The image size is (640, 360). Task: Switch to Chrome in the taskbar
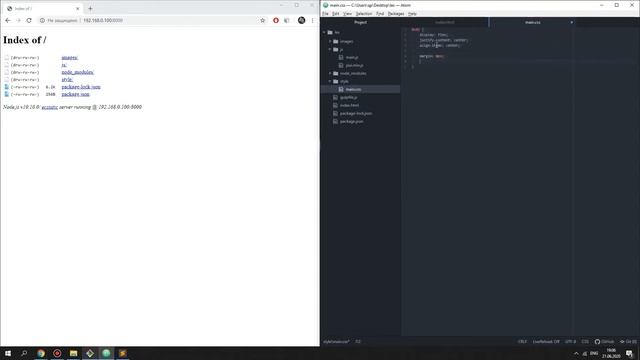(x=41, y=353)
